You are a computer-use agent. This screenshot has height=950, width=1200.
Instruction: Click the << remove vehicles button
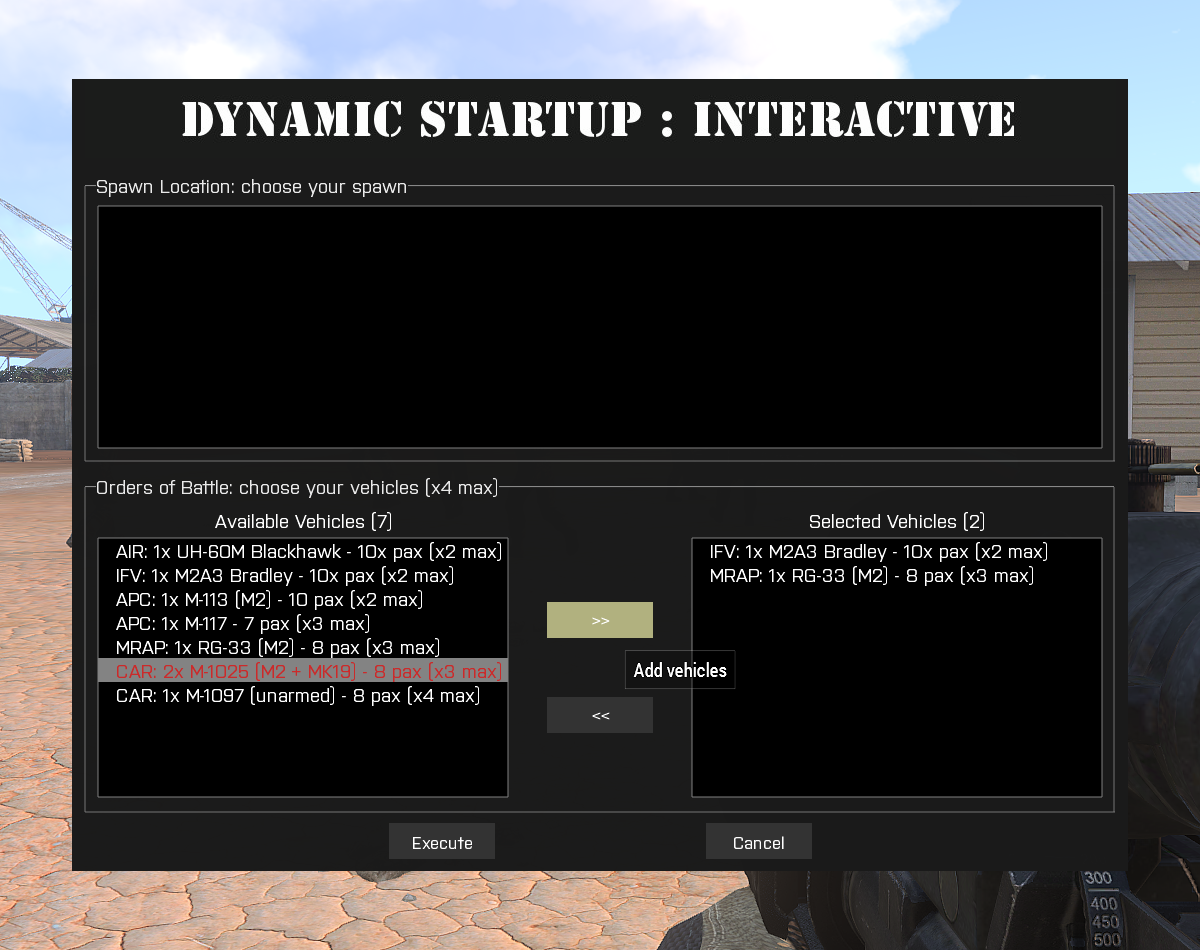600,715
